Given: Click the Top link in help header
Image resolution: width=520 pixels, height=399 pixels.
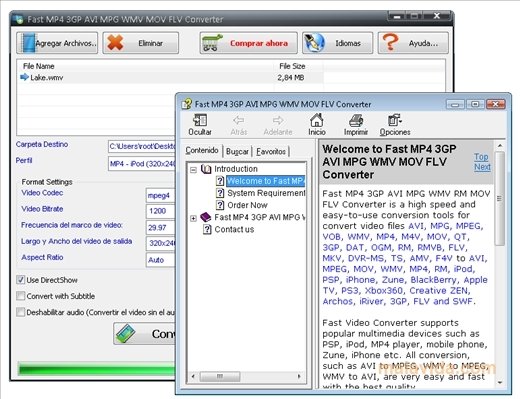Looking at the screenshot, I should coord(481,157).
